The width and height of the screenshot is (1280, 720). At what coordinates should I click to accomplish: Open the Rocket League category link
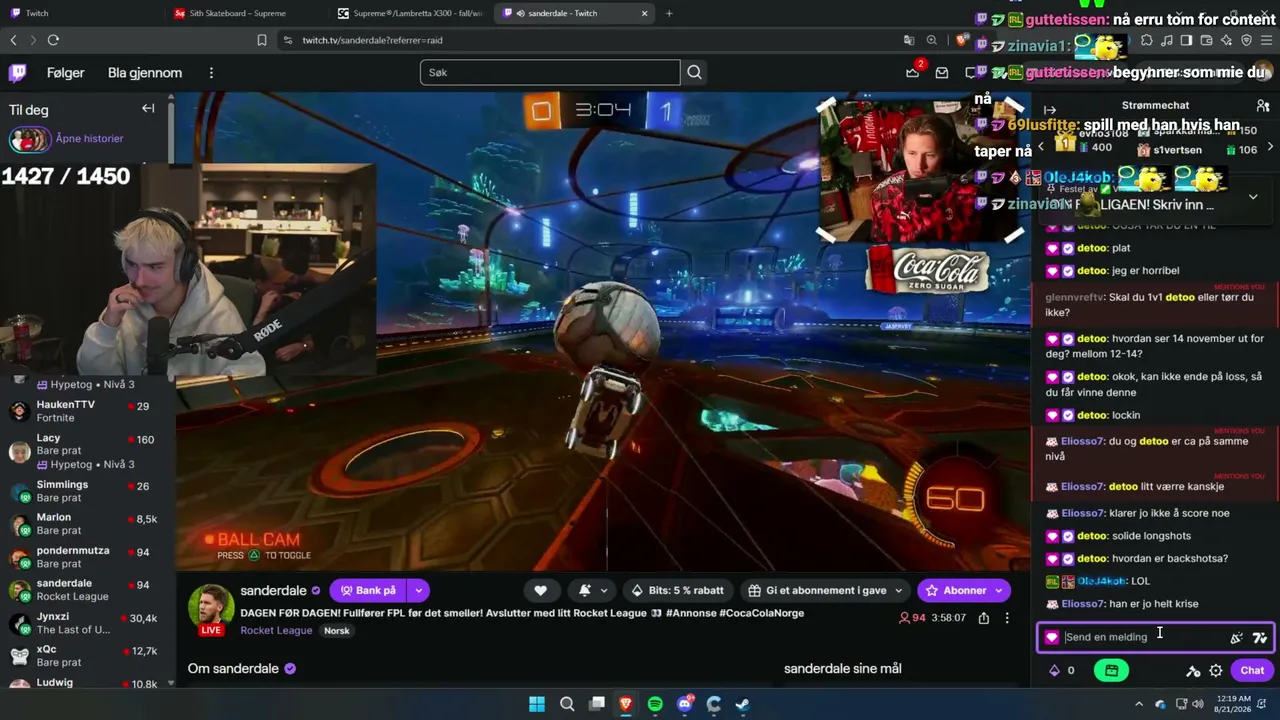coord(276,631)
